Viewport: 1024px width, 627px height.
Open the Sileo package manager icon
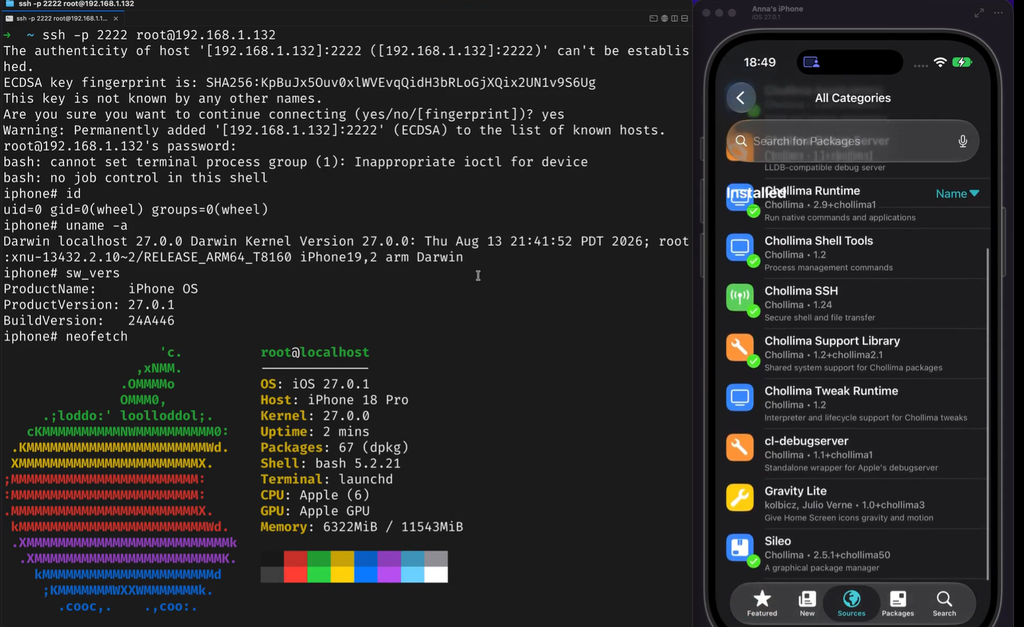[x=740, y=548]
